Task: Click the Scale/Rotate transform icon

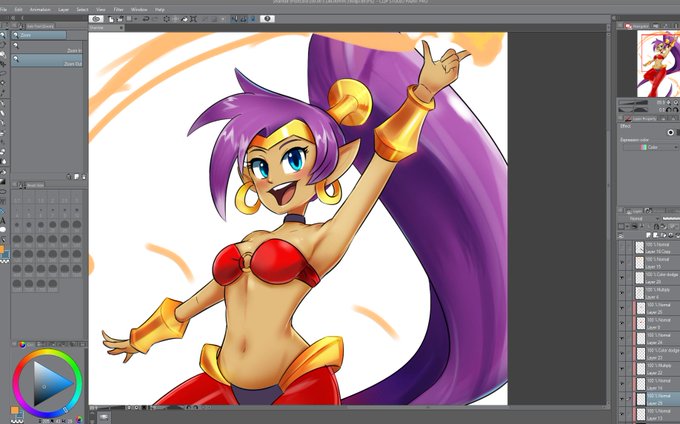Action: 193,19
